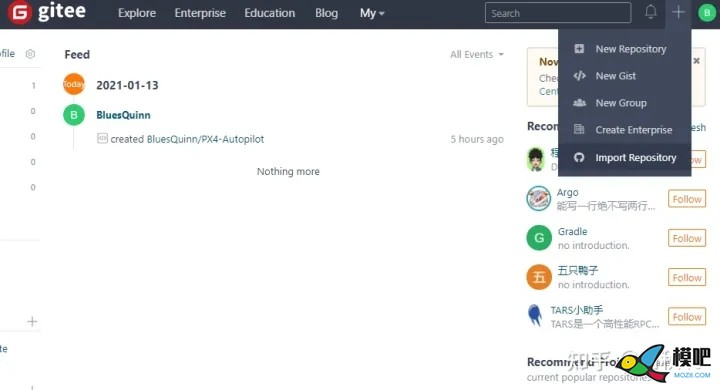Select Create Enterprise from the menu

624,130
